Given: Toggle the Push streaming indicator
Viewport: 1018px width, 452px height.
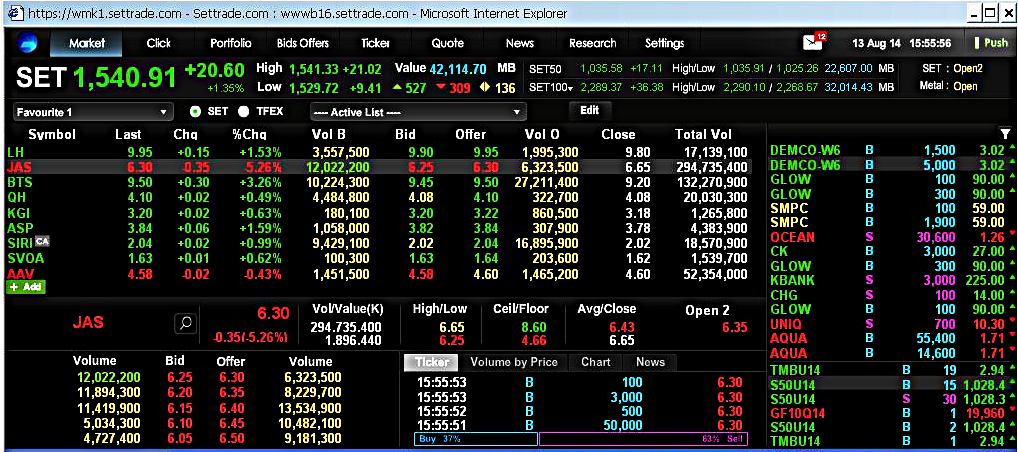Looking at the screenshot, I should click(990, 44).
